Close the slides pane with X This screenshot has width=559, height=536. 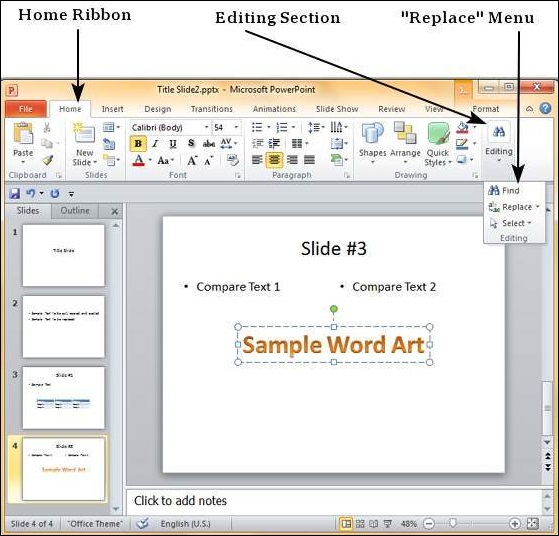pyautogui.click(x=114, y=211)
